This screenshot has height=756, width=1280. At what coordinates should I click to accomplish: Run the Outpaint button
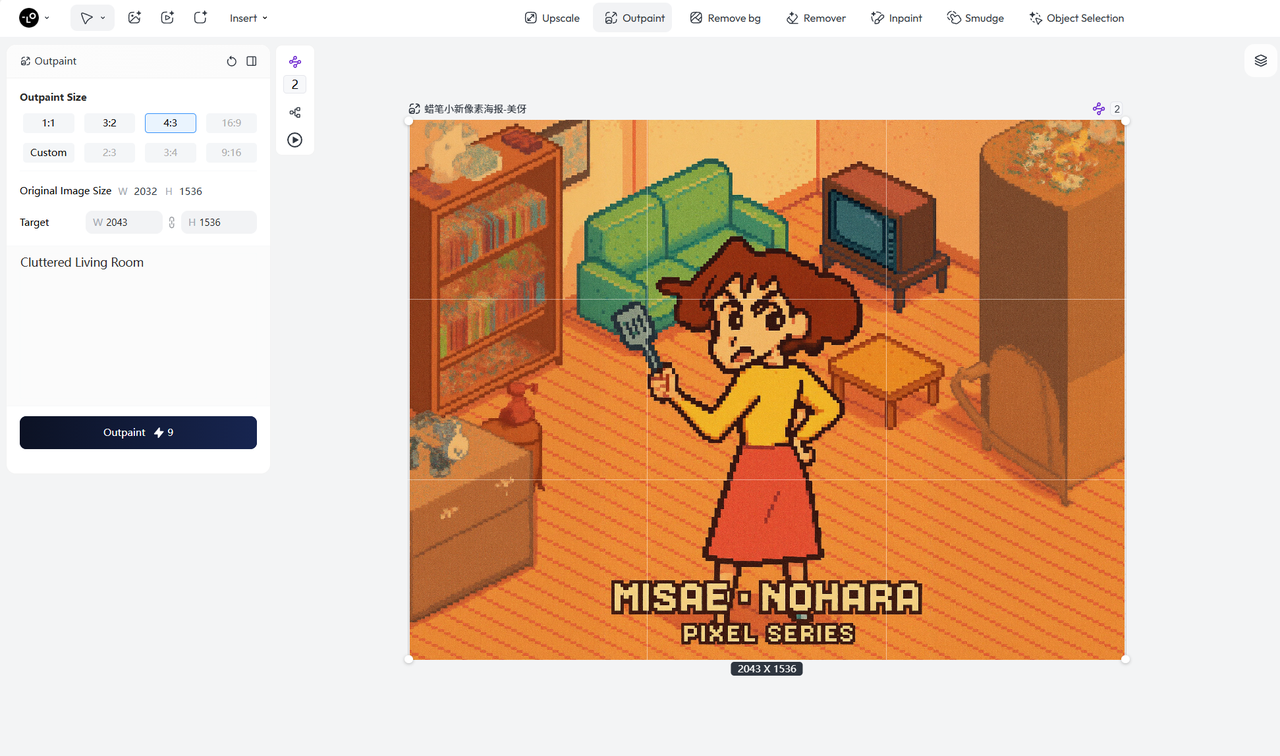tap(138, 432)
